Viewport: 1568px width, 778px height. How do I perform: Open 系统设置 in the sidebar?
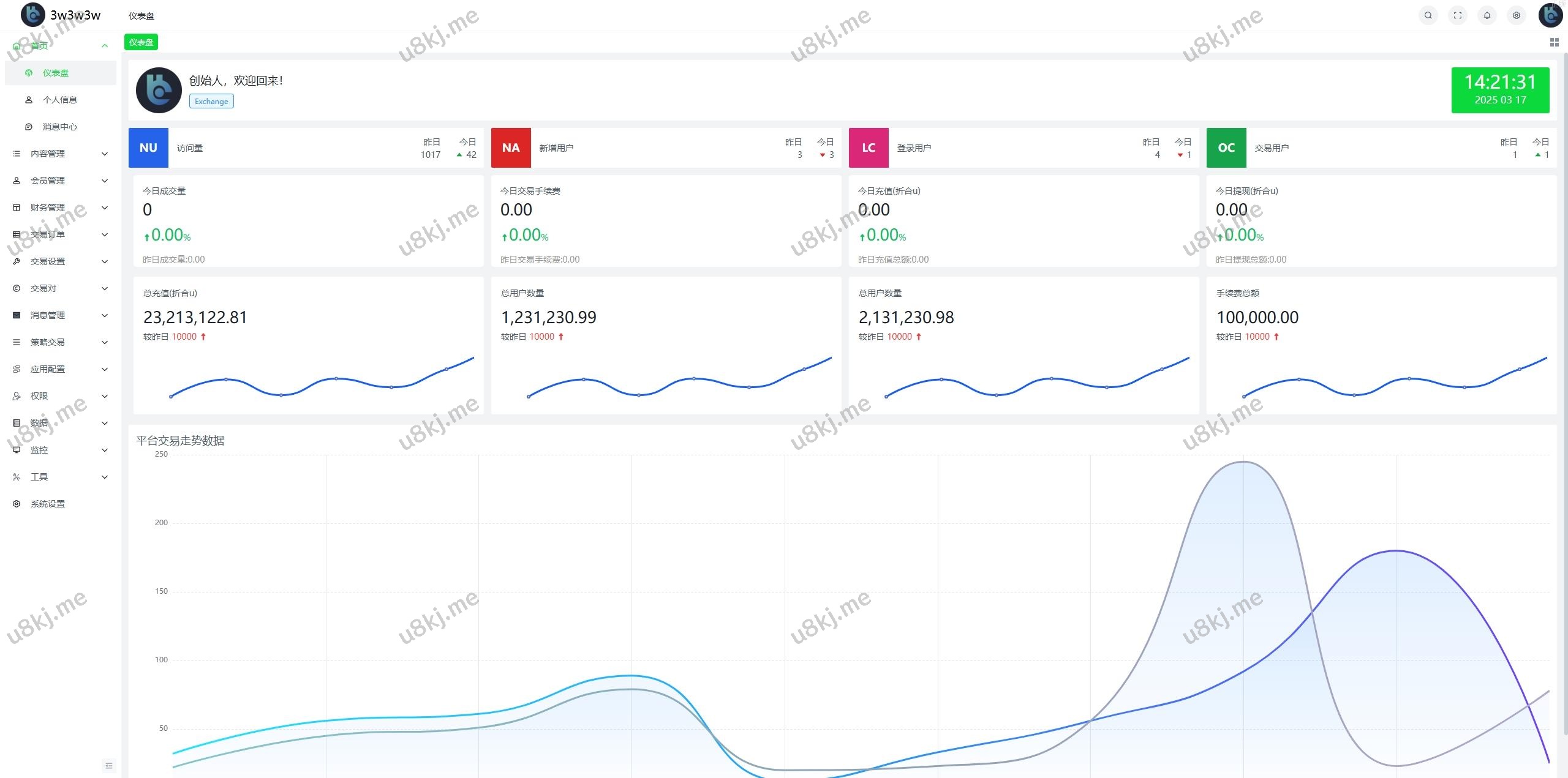click(x=48, y=504)
